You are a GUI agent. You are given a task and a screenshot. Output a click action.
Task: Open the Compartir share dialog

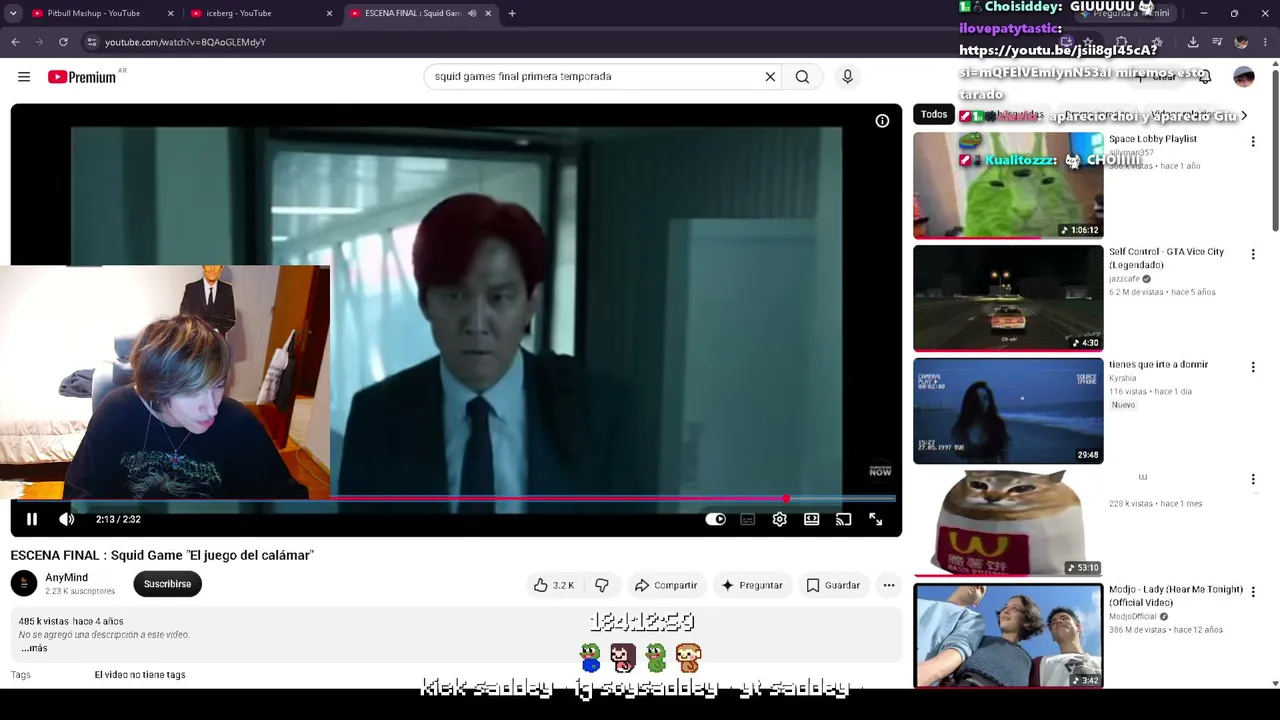[x=666, y=585]
